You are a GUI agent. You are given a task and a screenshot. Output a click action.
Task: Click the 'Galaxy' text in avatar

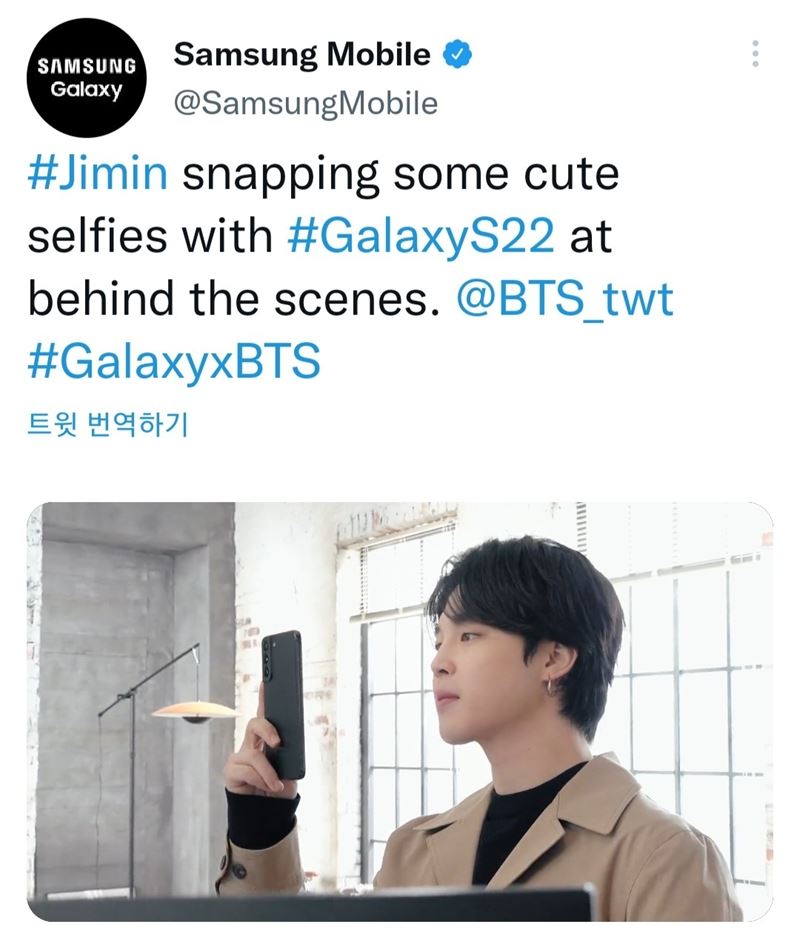pos(86,90)
